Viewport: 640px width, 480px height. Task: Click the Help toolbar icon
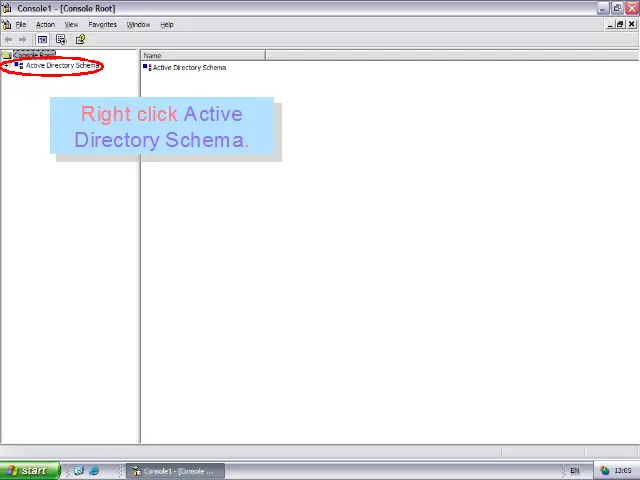(x=80, y=39)
